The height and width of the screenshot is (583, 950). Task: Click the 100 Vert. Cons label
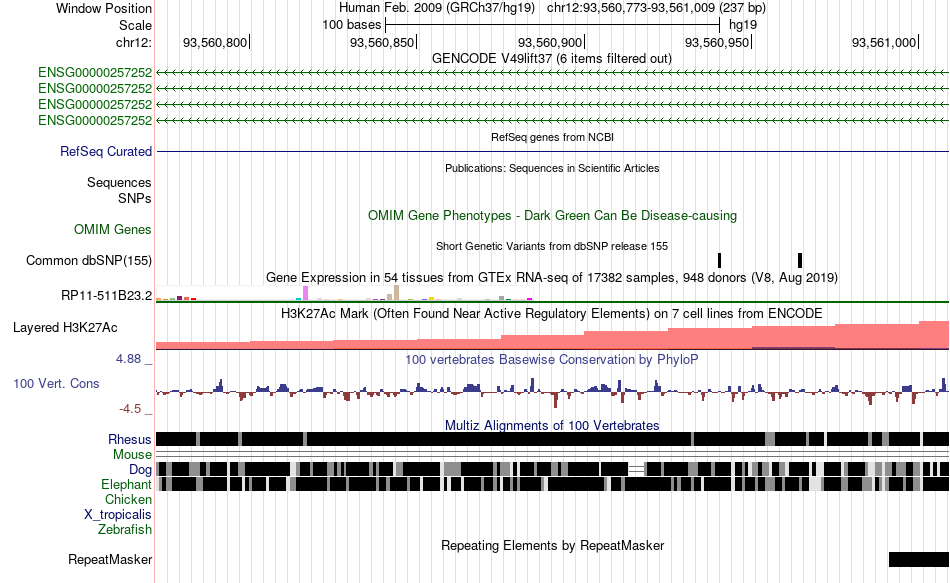(56, 384)
